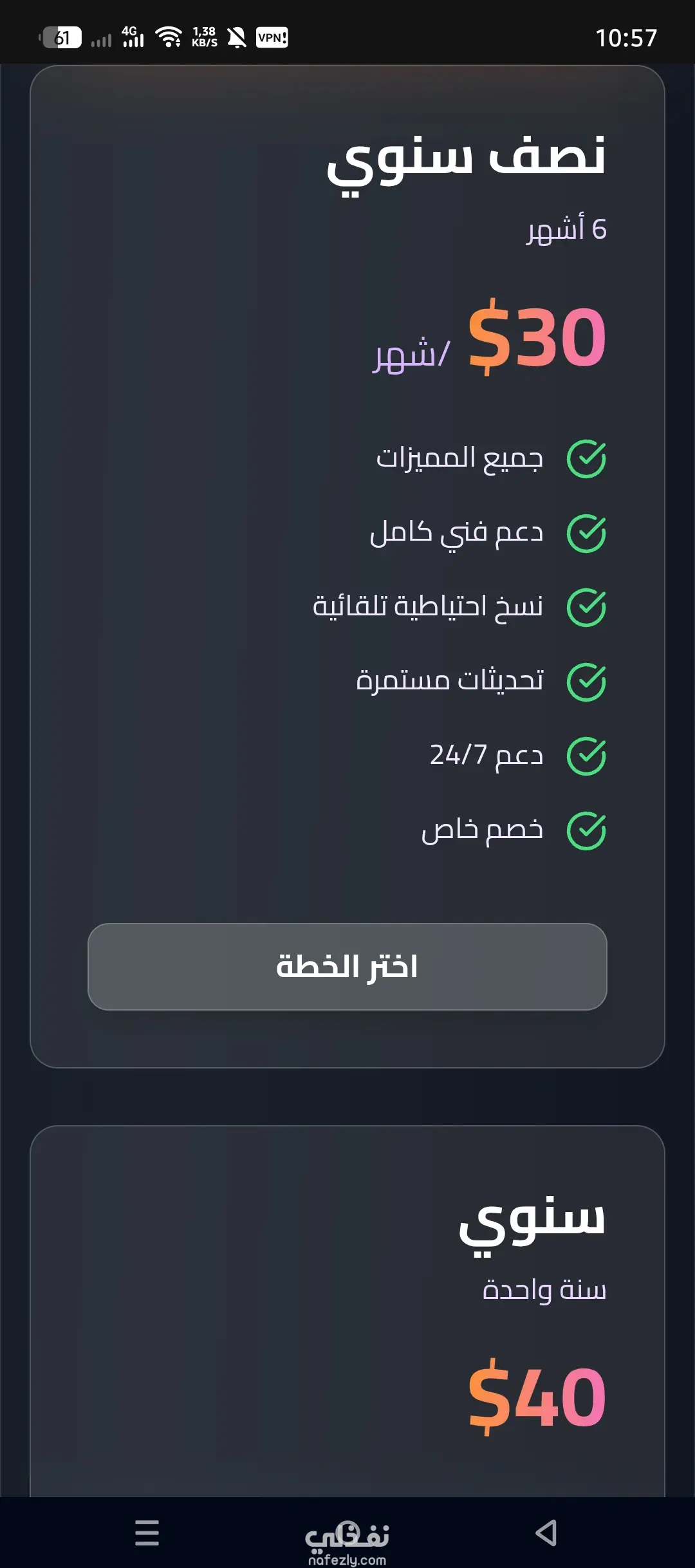Tap the muted notifications bell icon
The height and width of the screenshot is (1568, 695).
(x=237, y=38)
